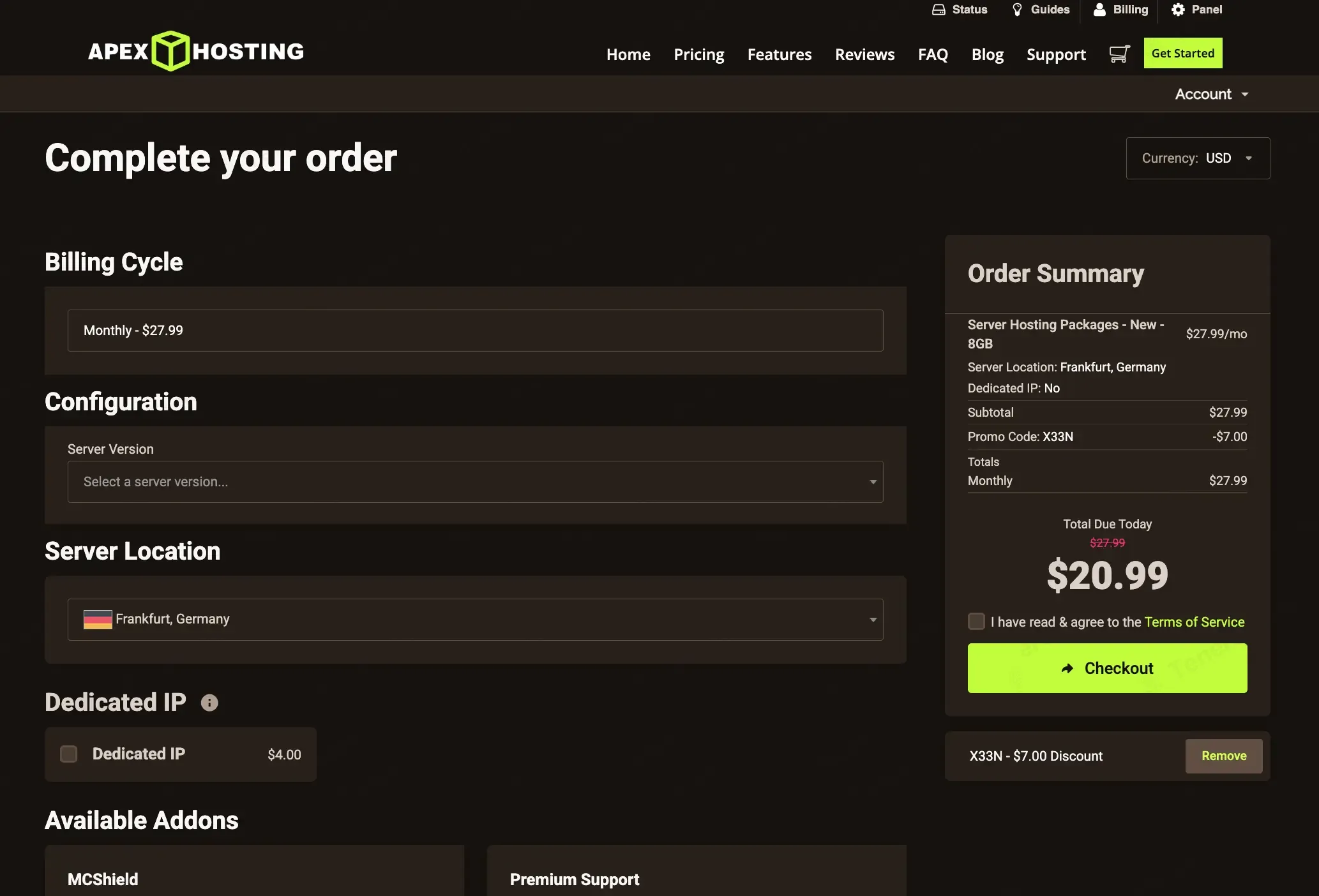Open Panel via gear icon
Screen dimensions: 1319x896
point(1178,10)
